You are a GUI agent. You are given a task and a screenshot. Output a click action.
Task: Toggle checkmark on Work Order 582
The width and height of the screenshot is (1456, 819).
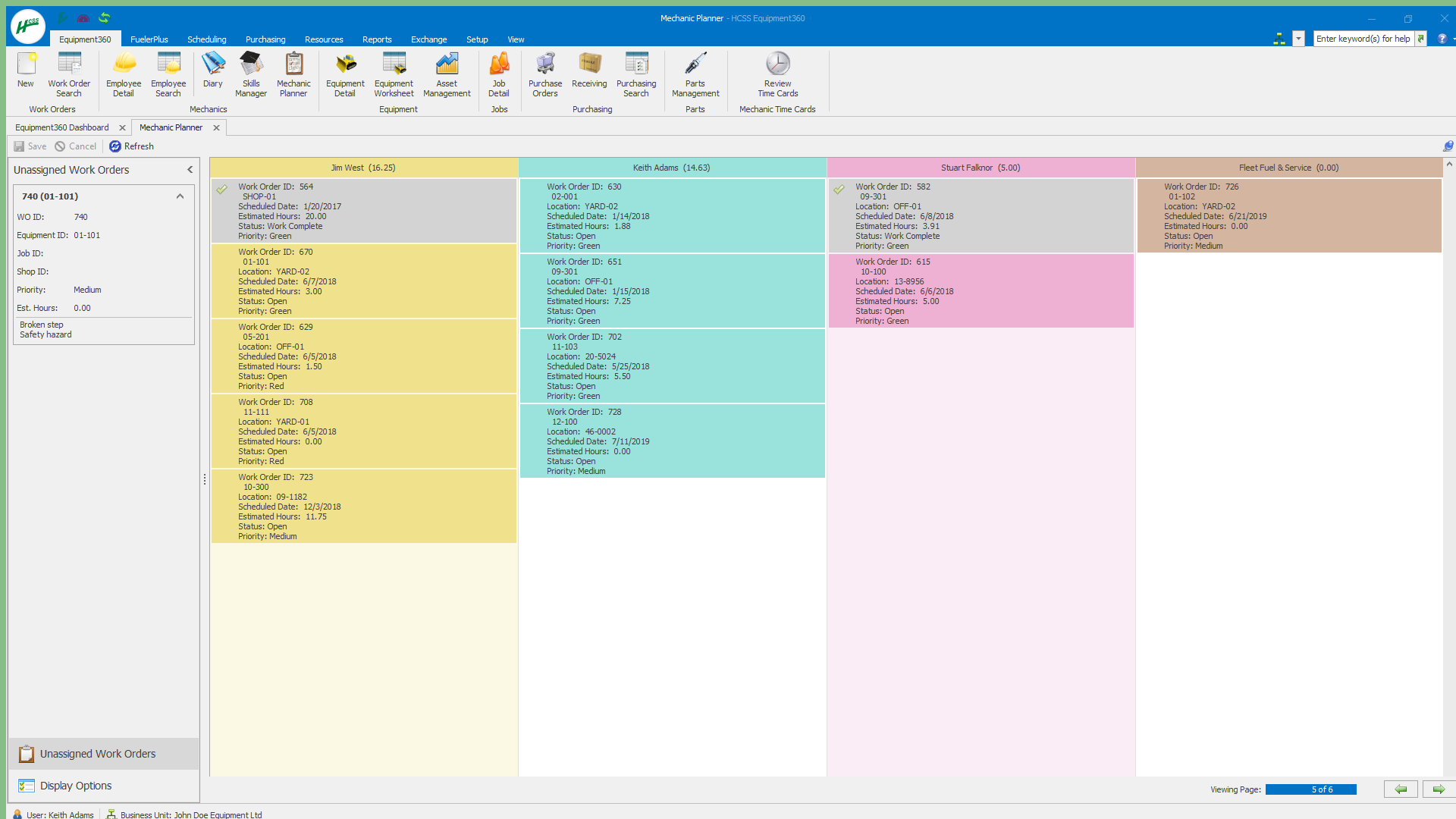click(839, 190)
